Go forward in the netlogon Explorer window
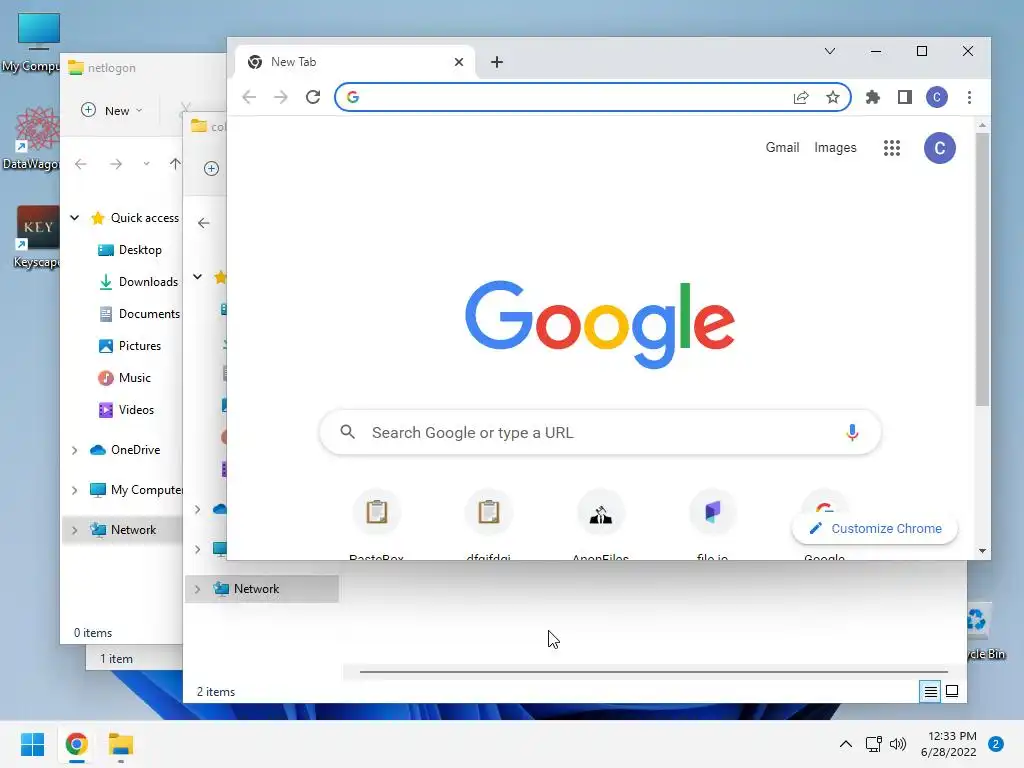Viewport: 1024px width, 768px height. [116, 164]
